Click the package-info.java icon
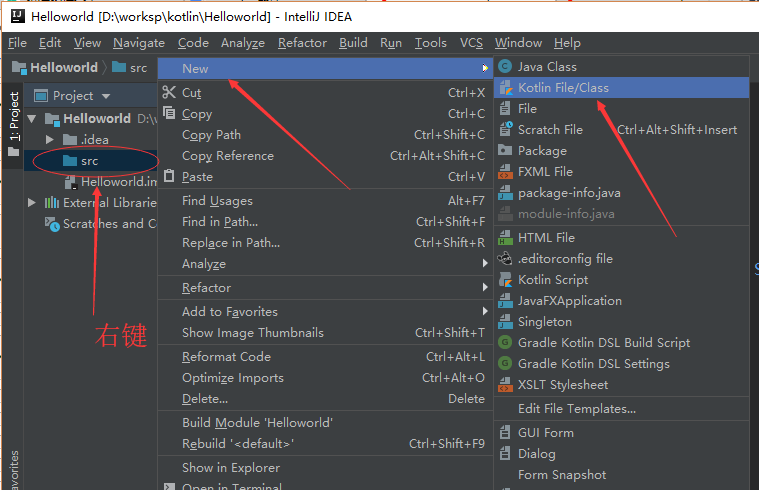Image resolution: width=759 pixels, height=490 pixels. click(x=505, y=193)
